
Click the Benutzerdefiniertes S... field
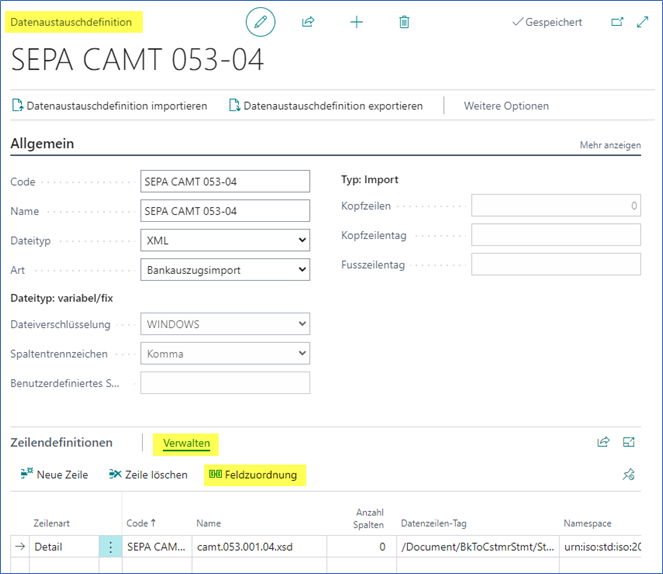click(225, 383)
